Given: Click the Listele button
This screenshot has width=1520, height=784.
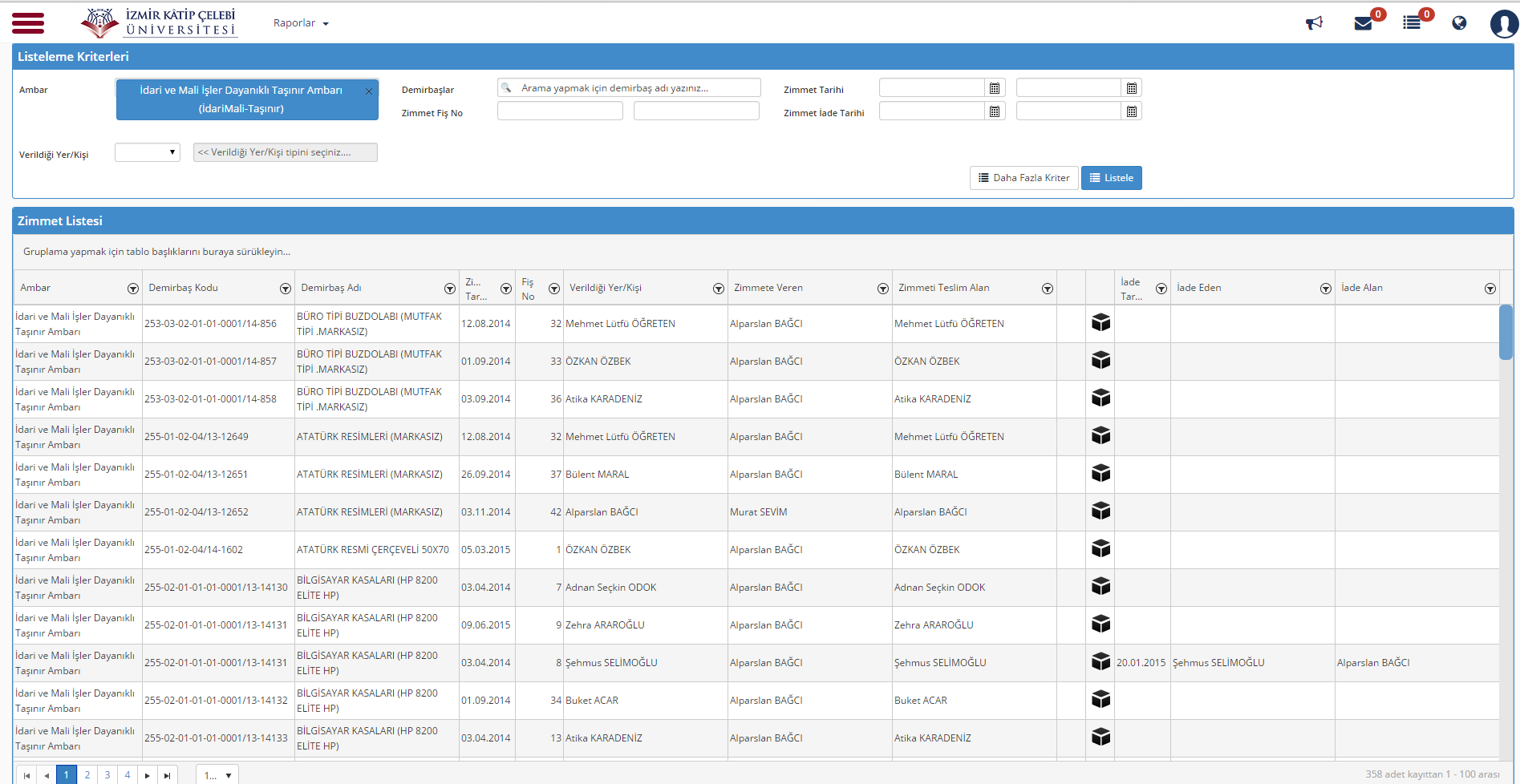Looking at the screenshot, I should click(x=1111, y=178).
